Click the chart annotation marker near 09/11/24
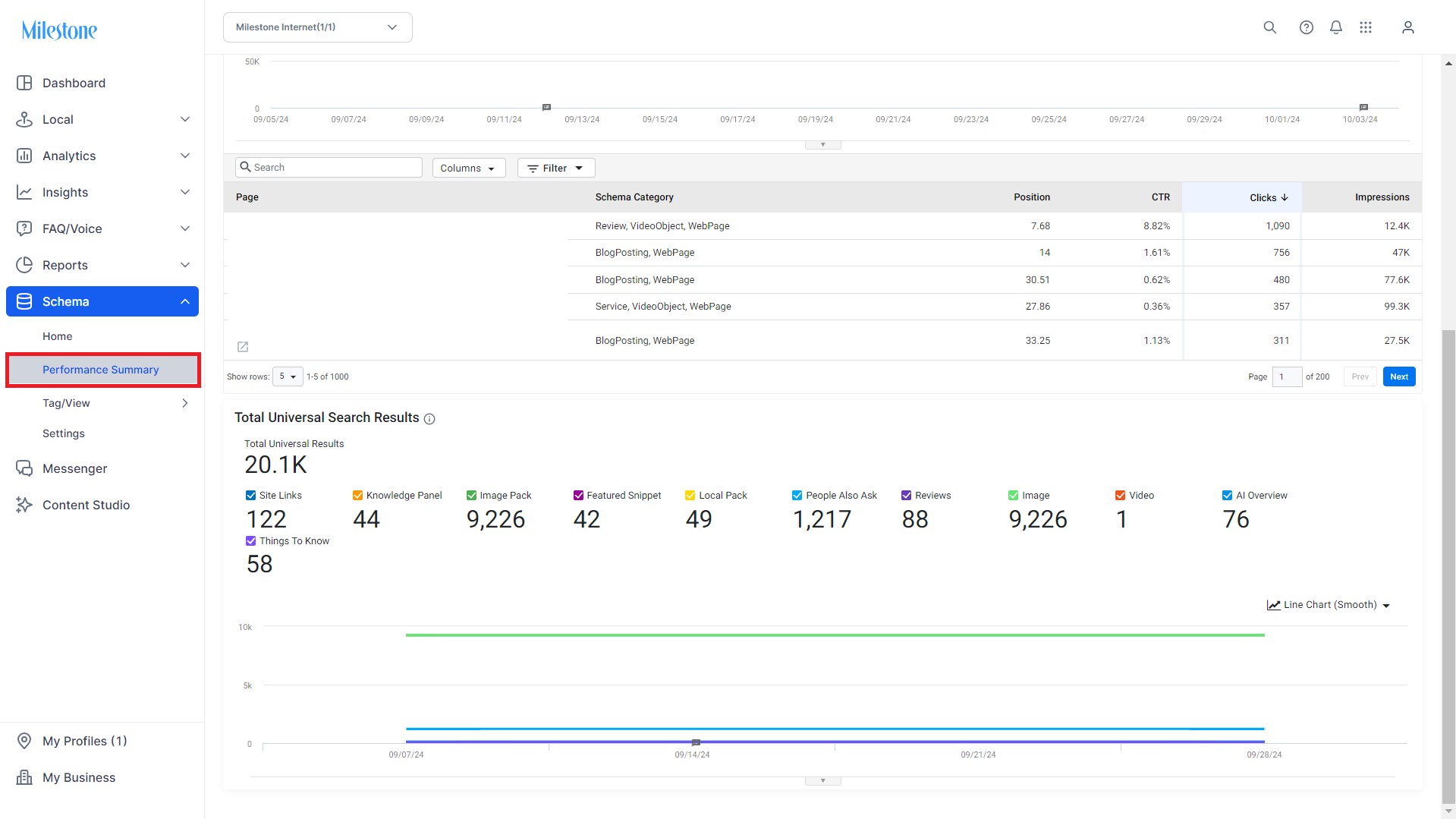The height and width of the screenshot is (819, 1456). [x=546, y=107]
